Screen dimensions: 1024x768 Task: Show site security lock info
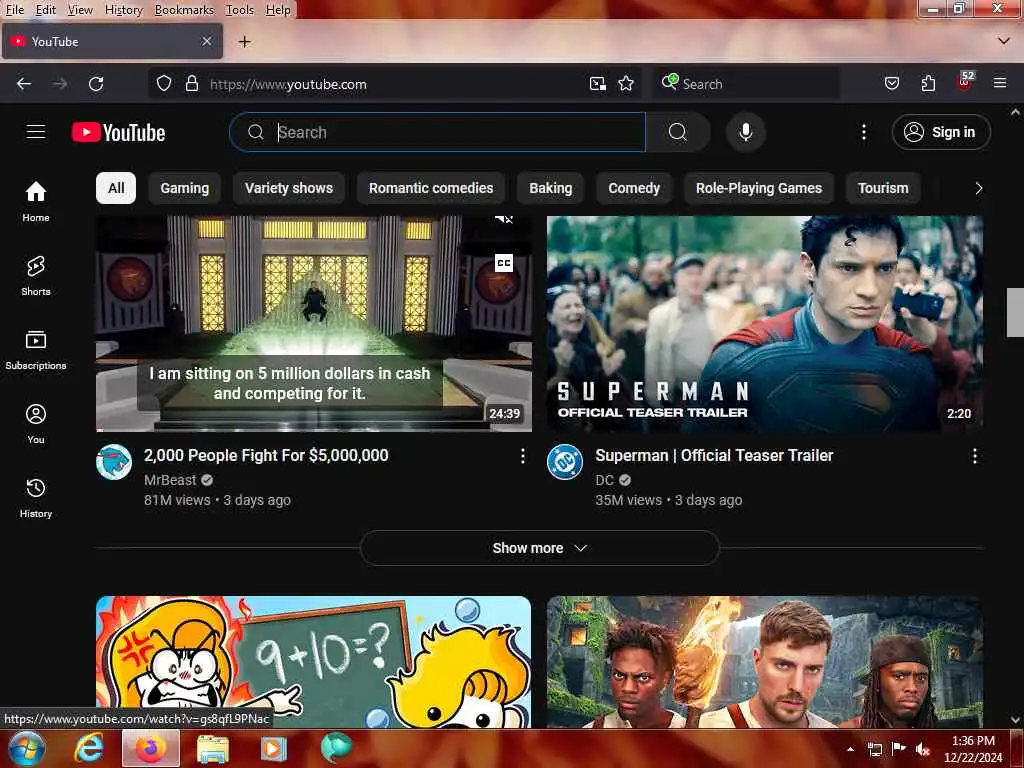point(191,84)
